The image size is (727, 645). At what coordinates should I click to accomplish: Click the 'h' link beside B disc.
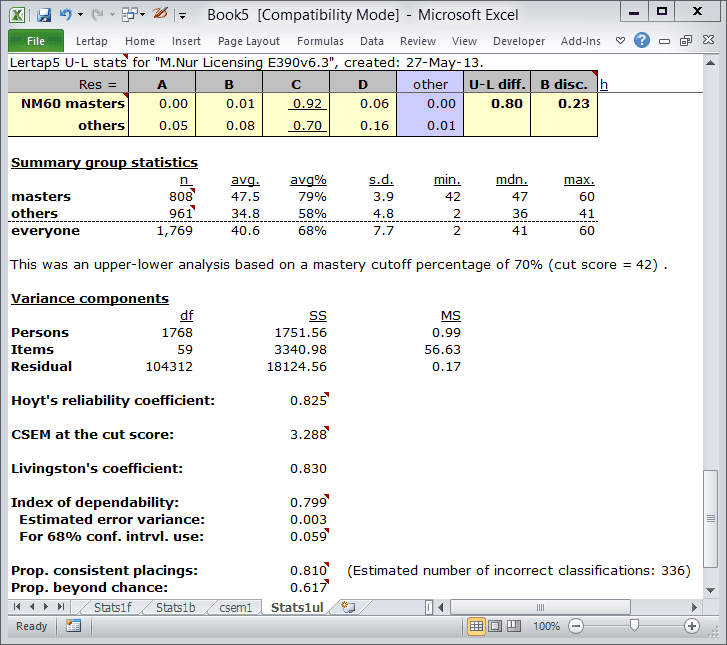click(x=604, y=84)
